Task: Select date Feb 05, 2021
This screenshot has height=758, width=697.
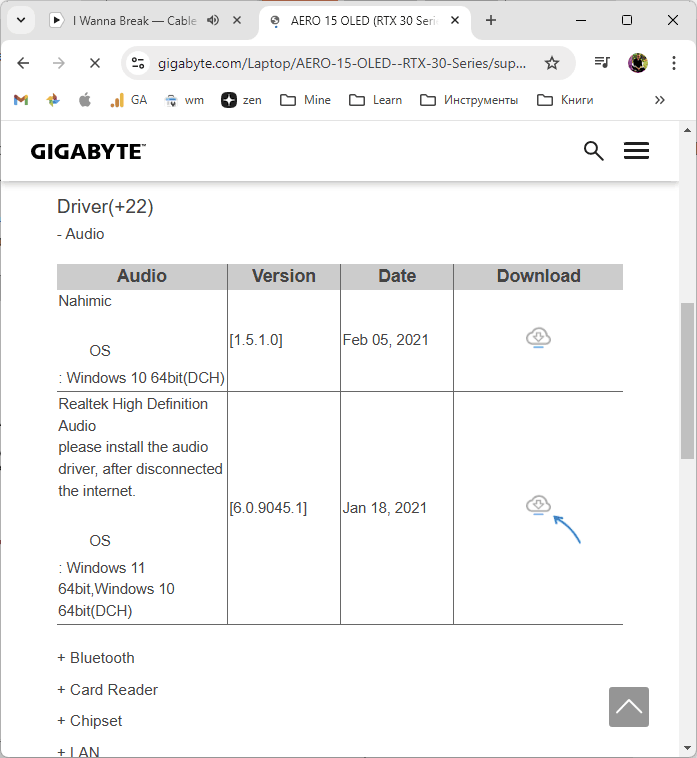Action: point(385,340)
